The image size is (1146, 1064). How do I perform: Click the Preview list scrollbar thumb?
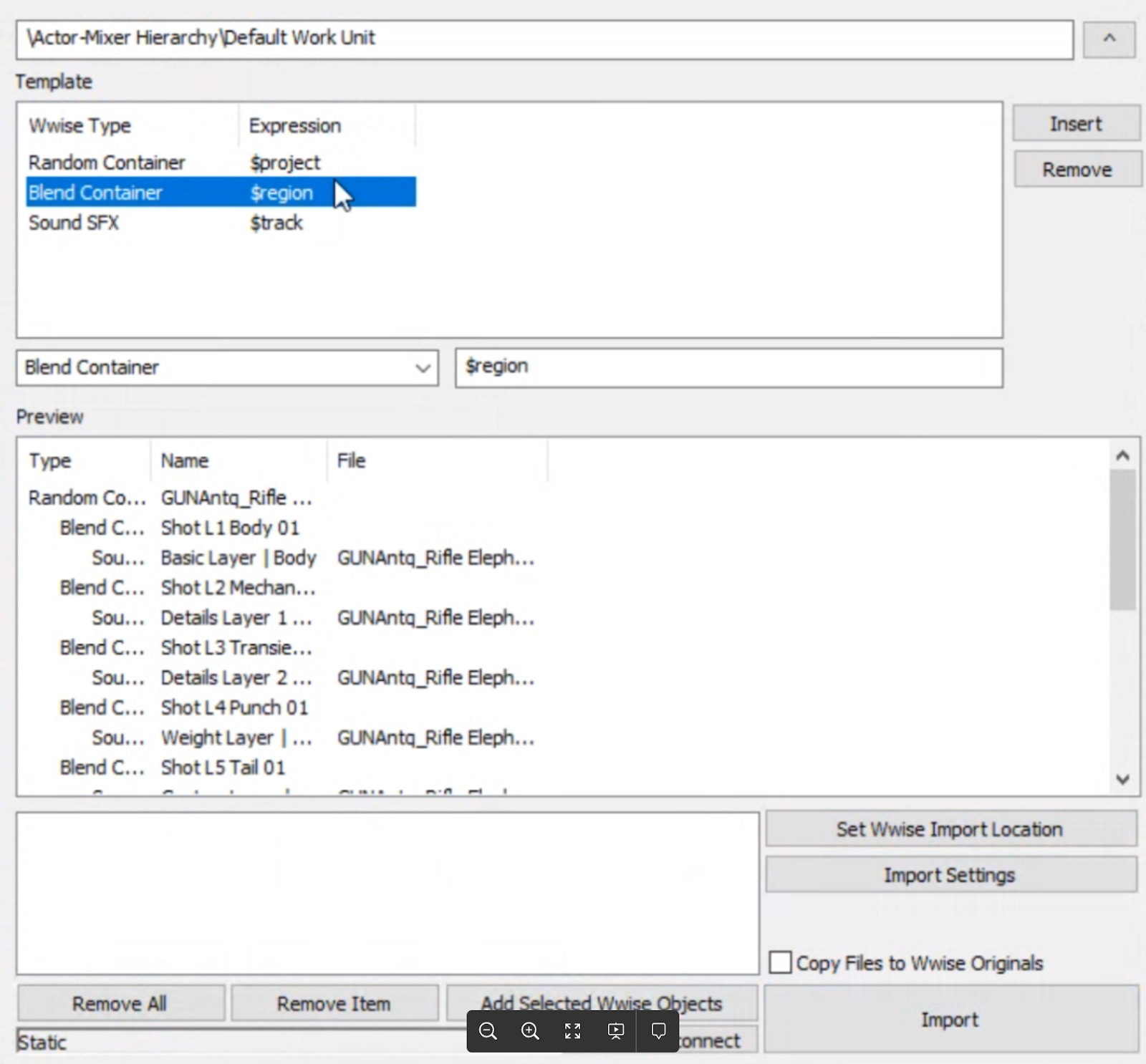tap(1122, 539)
